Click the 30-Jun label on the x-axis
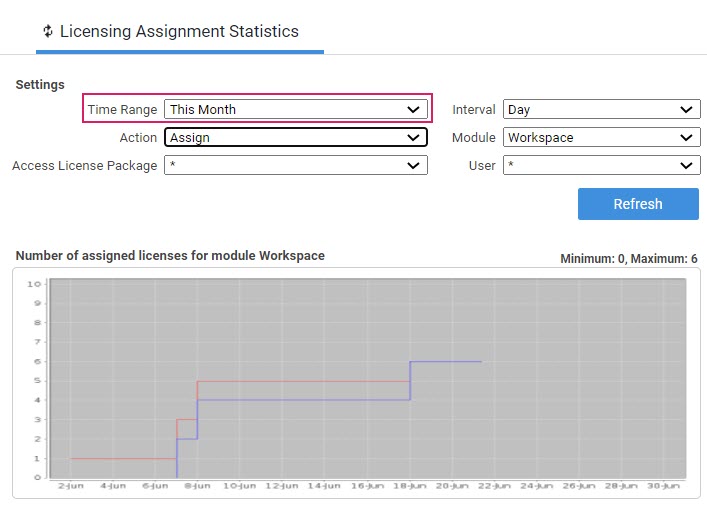The height and width of the screenshot is (507, 707). (664, 486)
